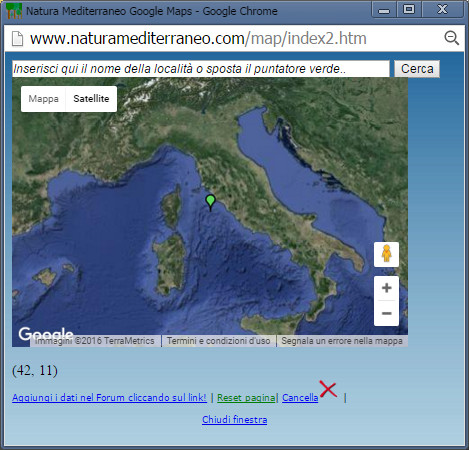This screenshot has height=450, width=469.
Task: Minimize the Chrome window
Action: click(x=384, y=10)
